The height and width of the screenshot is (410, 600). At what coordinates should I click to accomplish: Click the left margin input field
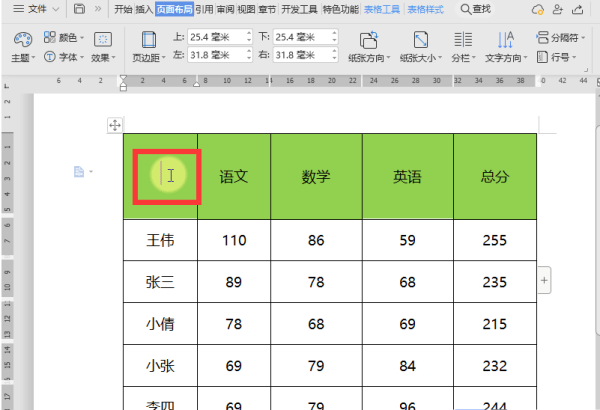(217, 55)
